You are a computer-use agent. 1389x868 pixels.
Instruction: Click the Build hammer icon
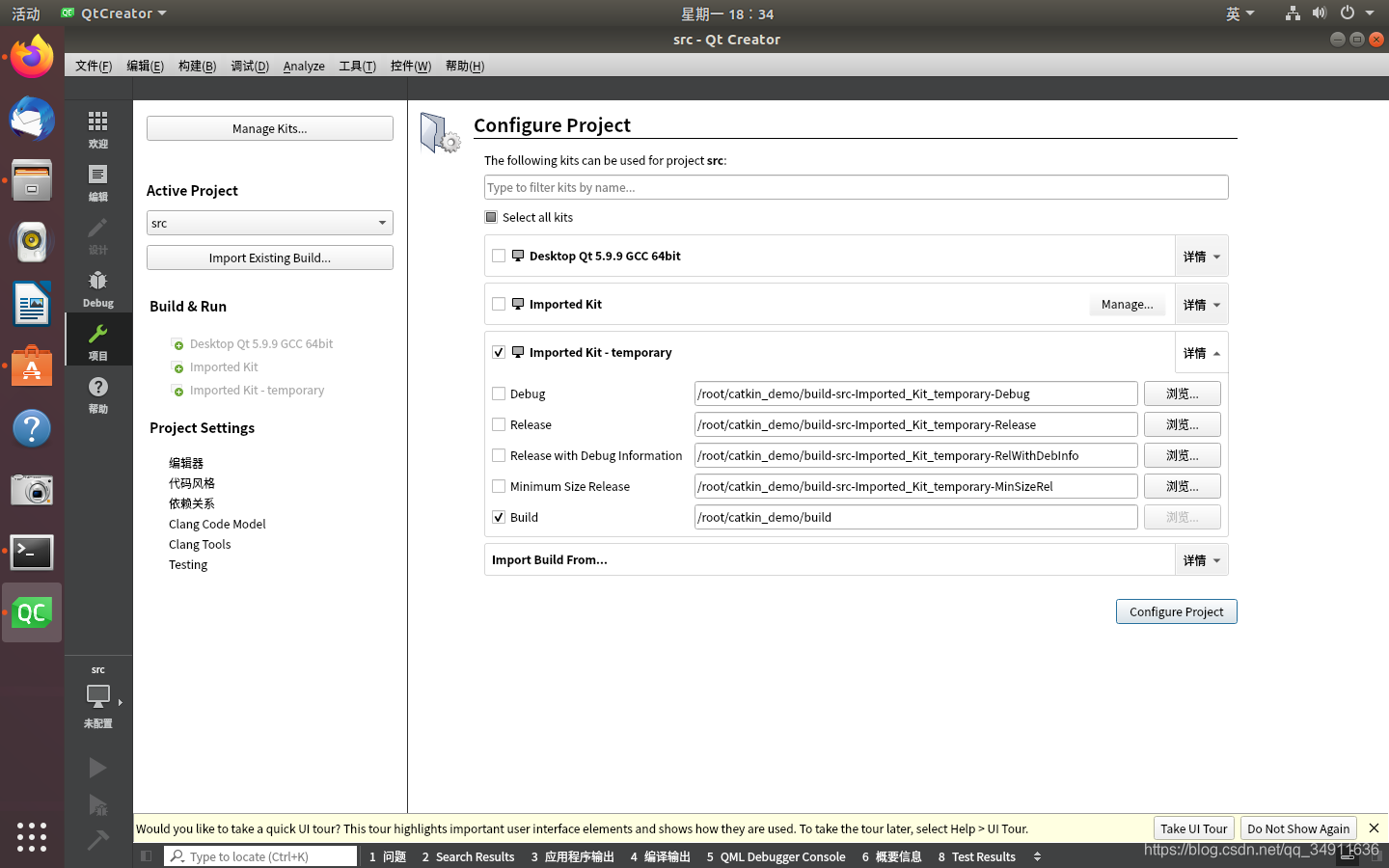(x=97, y=839)
